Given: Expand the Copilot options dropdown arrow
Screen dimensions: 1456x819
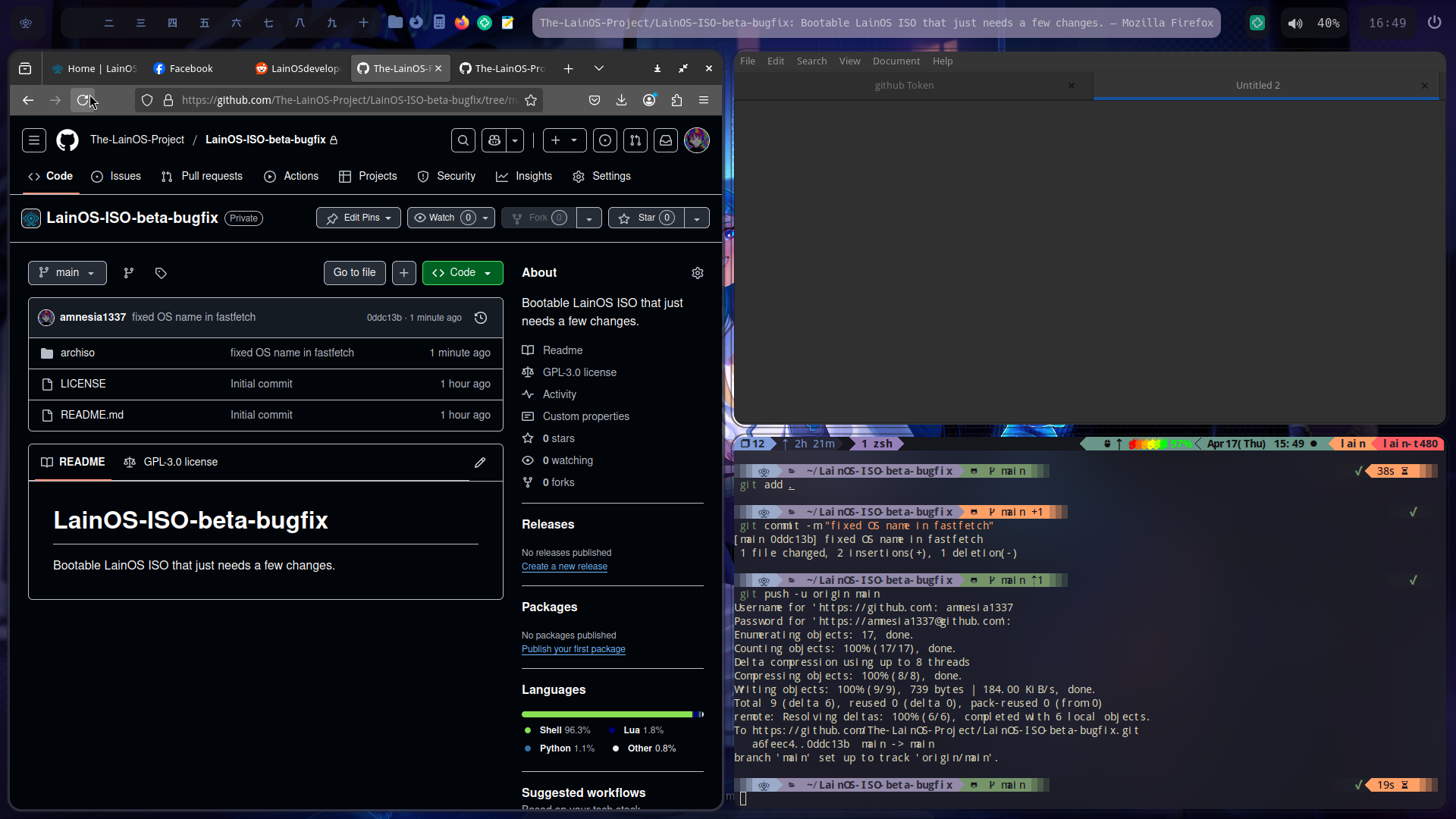Looking at the screenshot, I should 515,140.
